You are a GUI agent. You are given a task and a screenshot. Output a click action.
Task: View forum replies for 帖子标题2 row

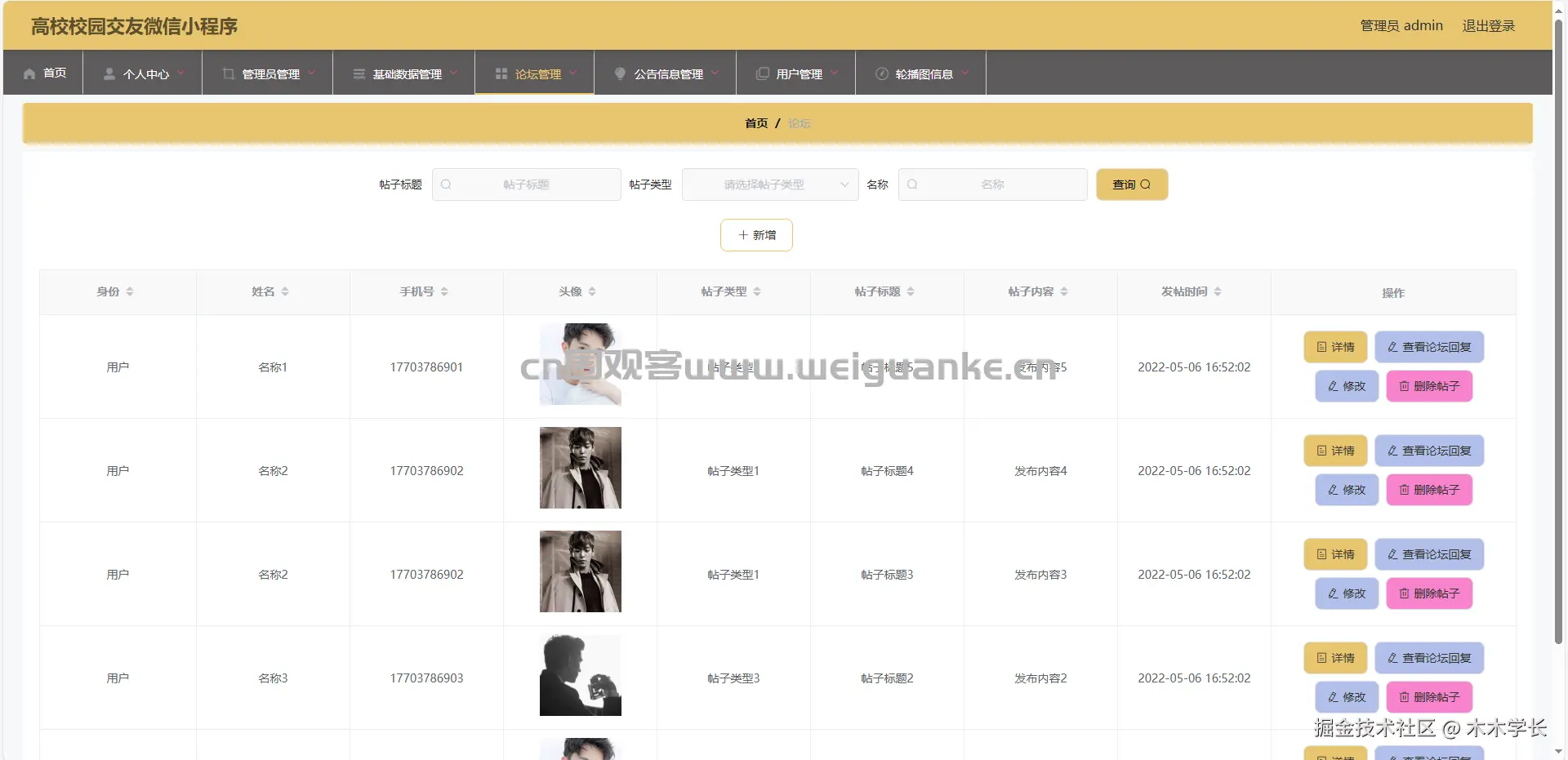tap(1429, 658)
